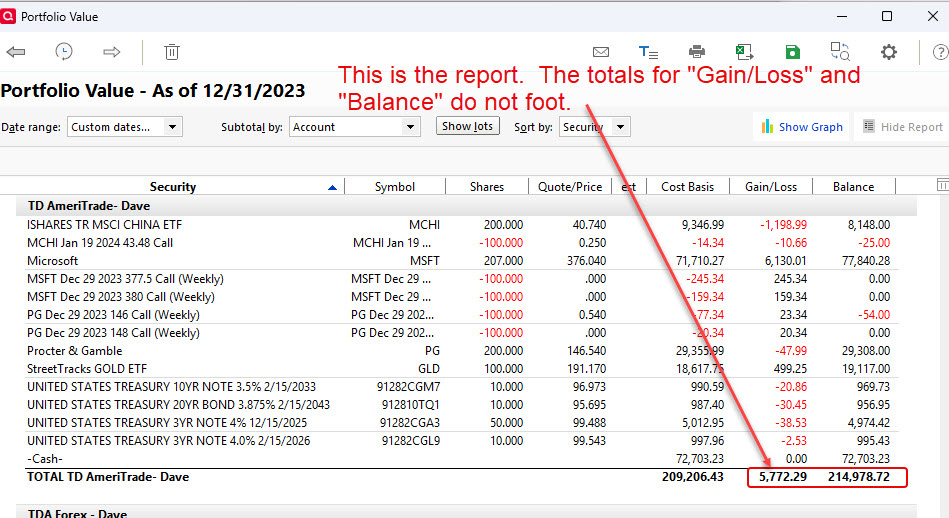
Task: Click the find and replace icon
Action: click(x=840, y=51)
